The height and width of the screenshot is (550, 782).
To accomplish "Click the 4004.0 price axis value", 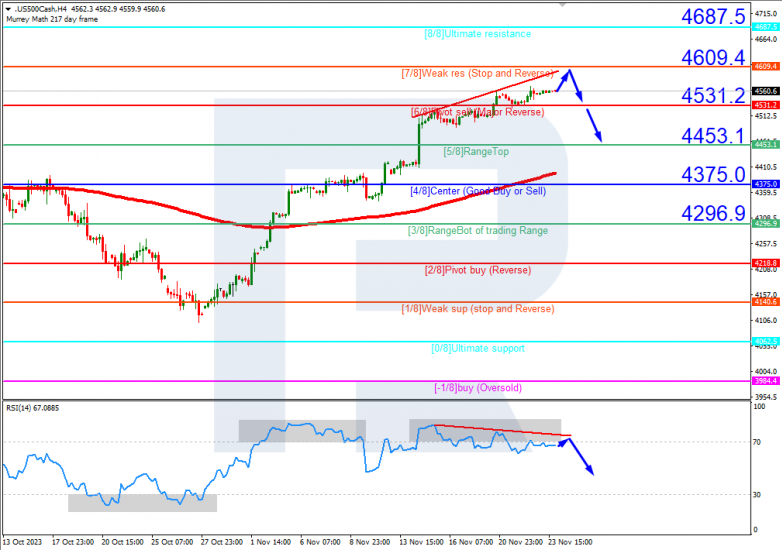I will click(766, 371).
